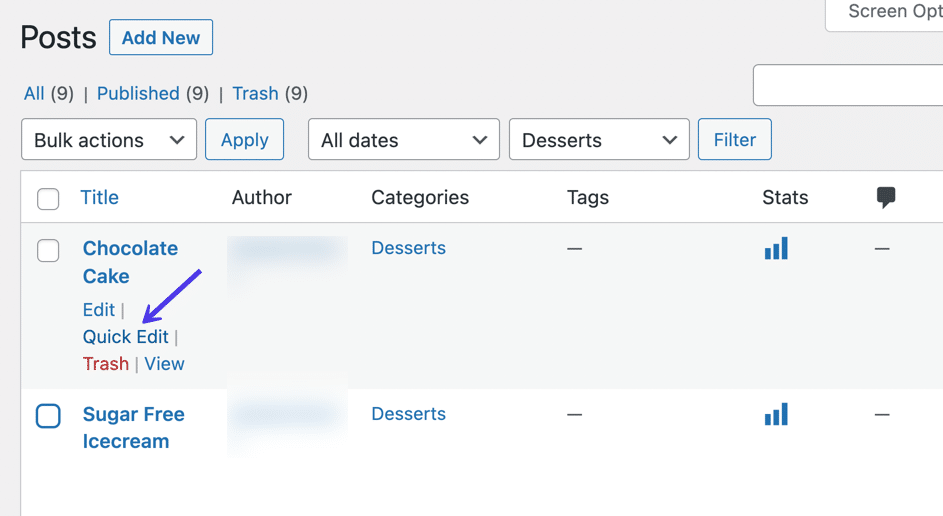
Task: Open stats chart icon for Chocolate Cake
Action: point(776,248)
